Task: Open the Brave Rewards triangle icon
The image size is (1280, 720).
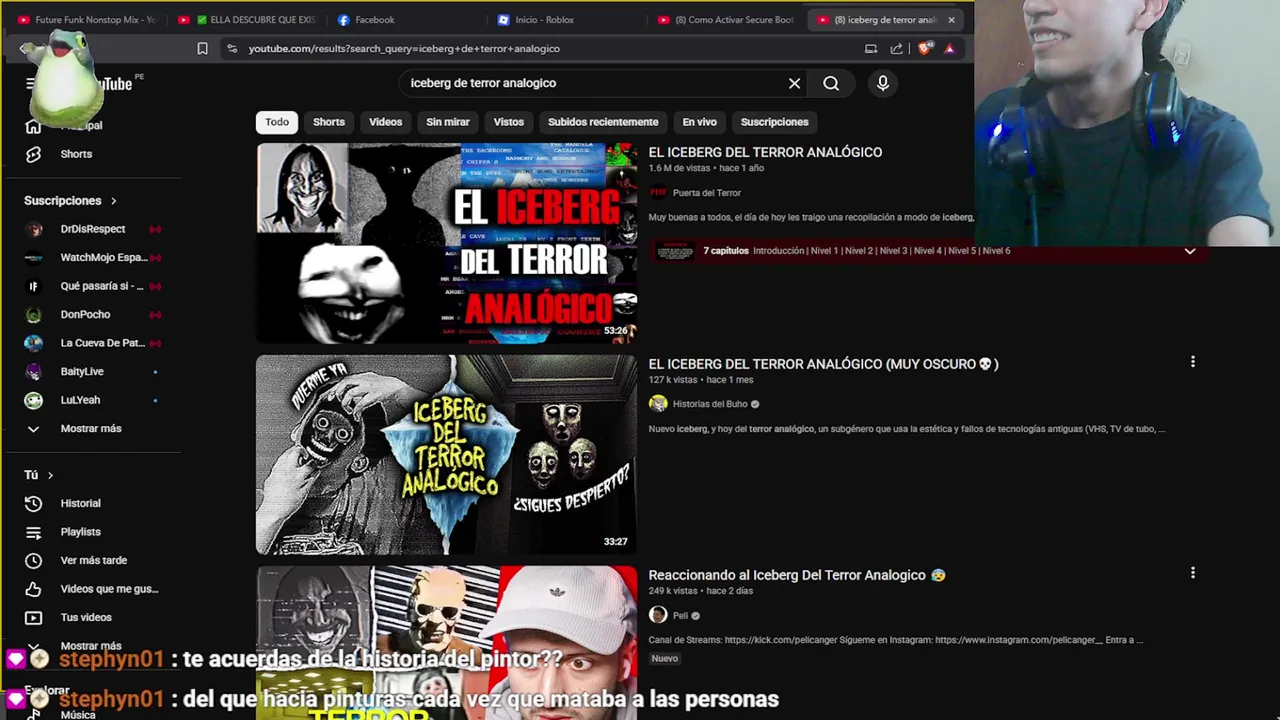Action: pos(949,48)
